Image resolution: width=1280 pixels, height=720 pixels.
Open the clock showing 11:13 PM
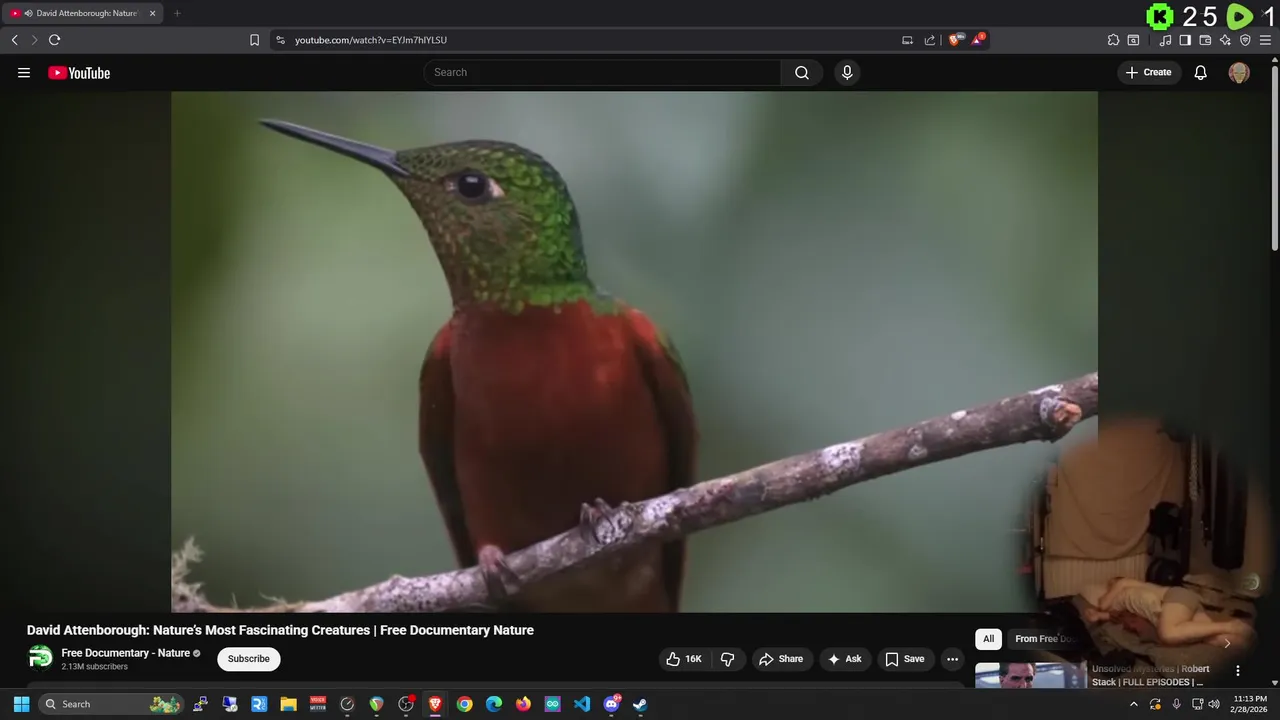point(1250,704)
